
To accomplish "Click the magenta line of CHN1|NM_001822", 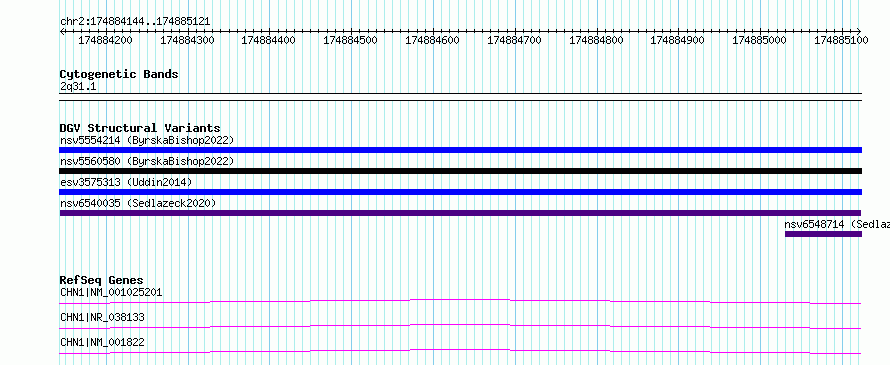I will point(460,351).
